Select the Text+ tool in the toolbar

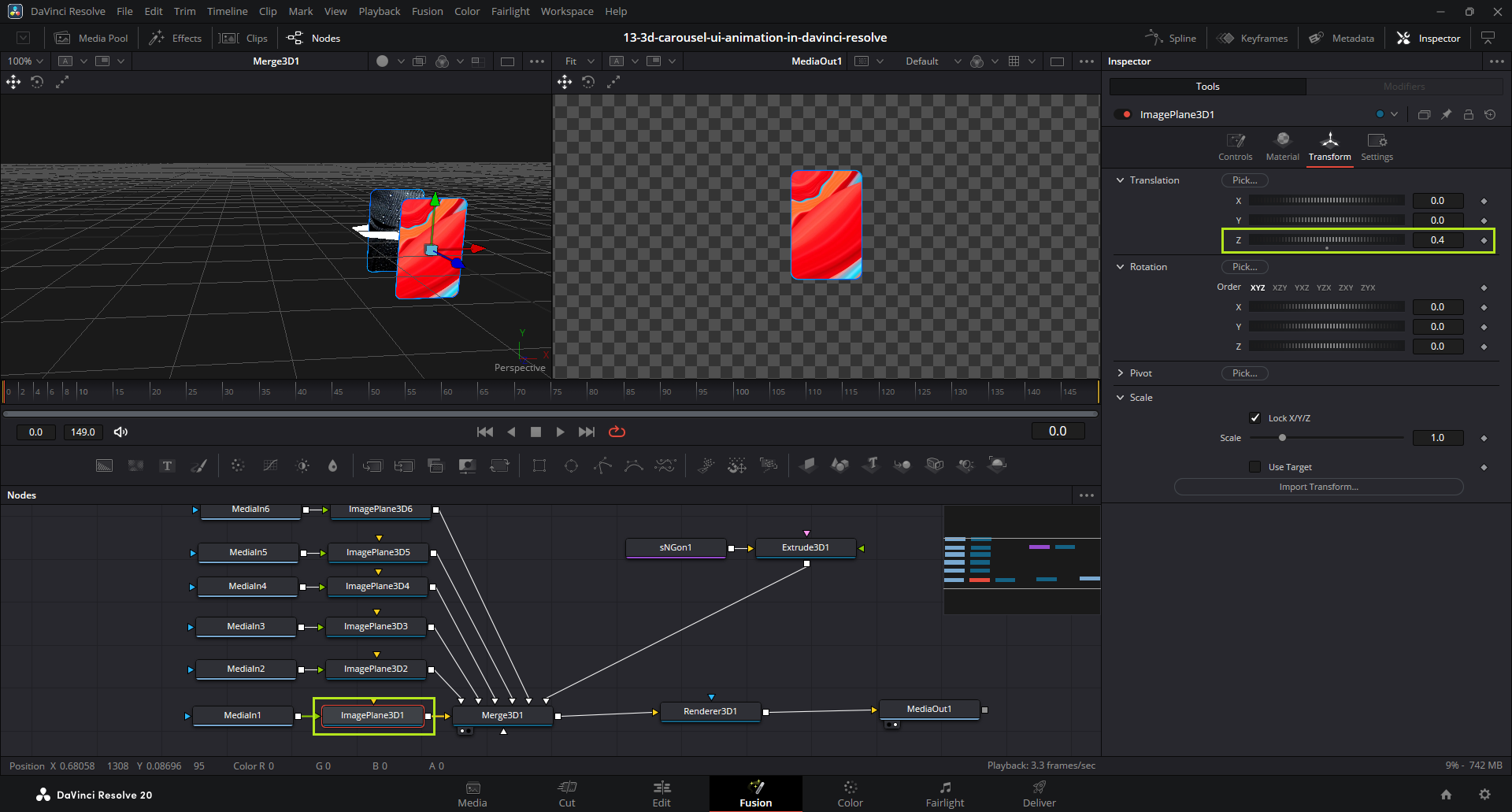tap(167, 465)
